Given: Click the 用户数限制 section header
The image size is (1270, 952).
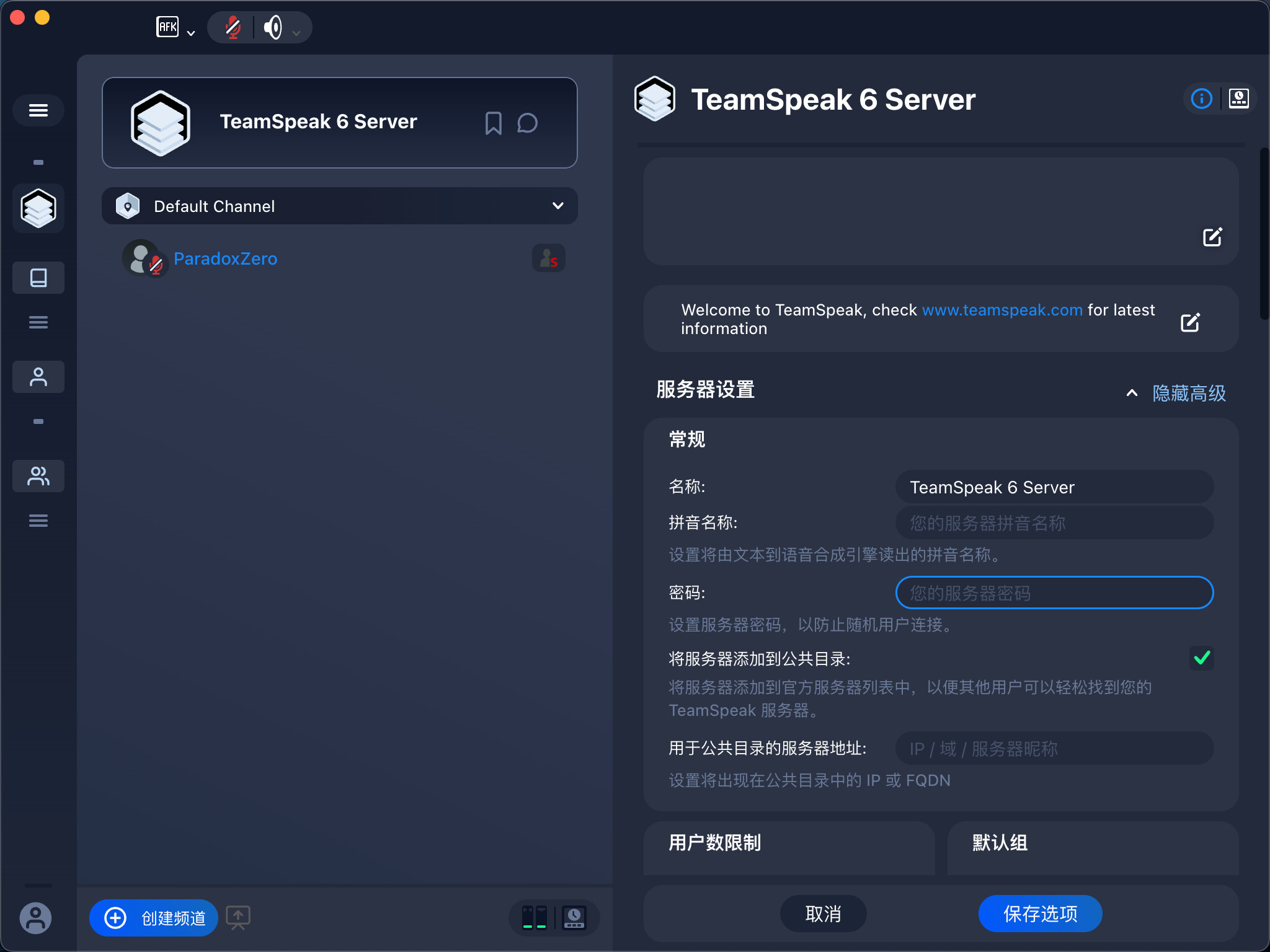Looking at the screenshot, I should pyautogui.click(x=714, y=843).
